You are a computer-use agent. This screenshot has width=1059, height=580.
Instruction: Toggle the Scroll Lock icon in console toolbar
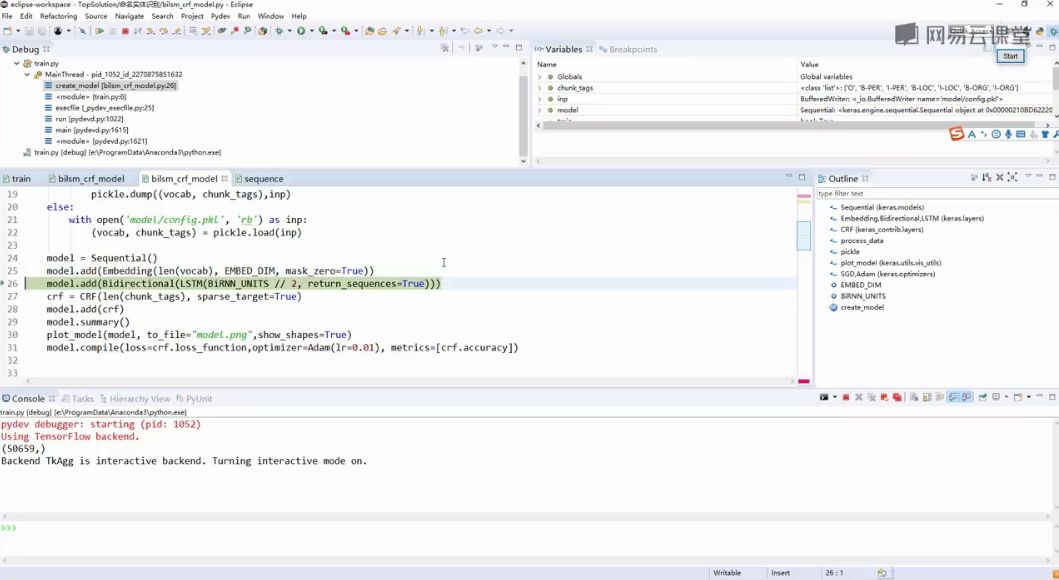pos(927,397)
